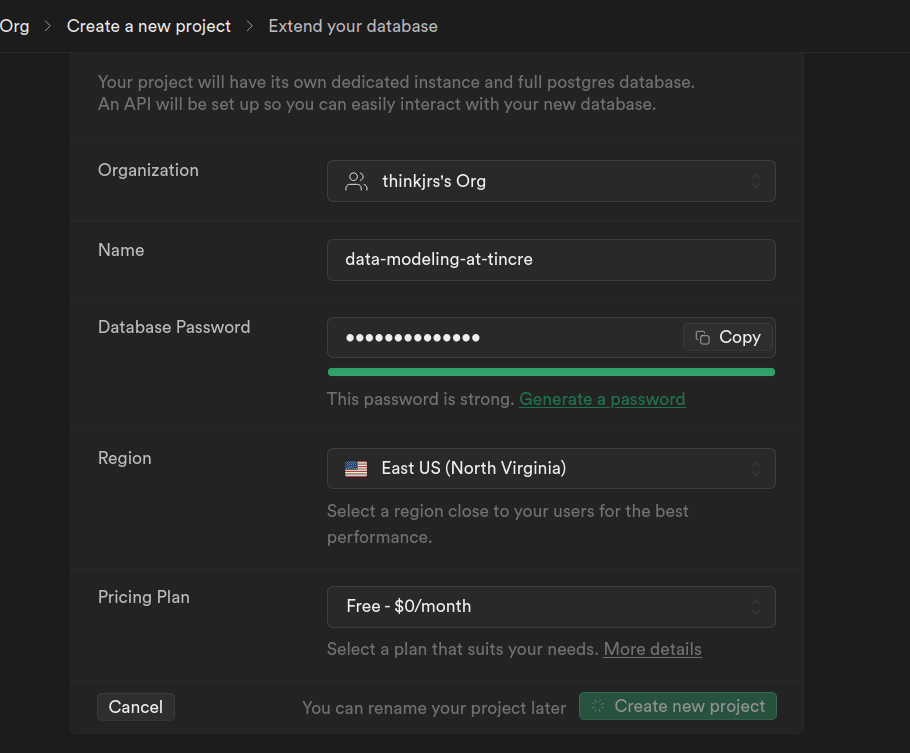The height and width of the screenshot is (753, 910).
Task: Click the up-down arrows in the Region selector
Action: pyautogui.click(x=756, y=468)
